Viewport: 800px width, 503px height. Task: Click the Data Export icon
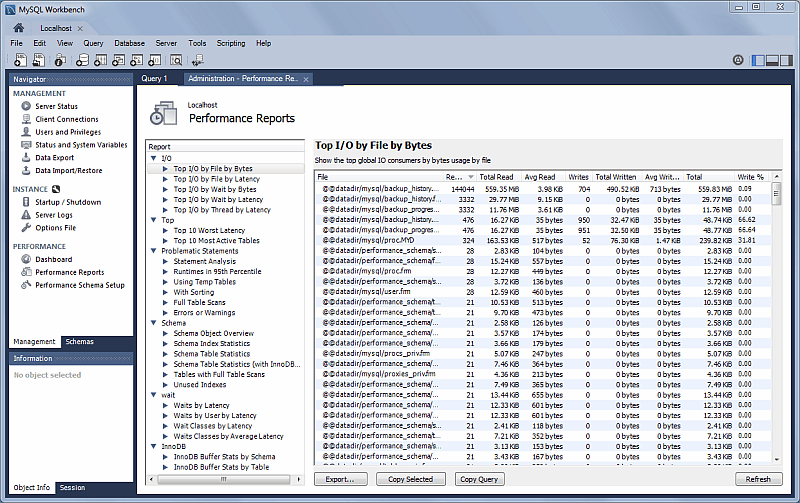click(25, 158)
